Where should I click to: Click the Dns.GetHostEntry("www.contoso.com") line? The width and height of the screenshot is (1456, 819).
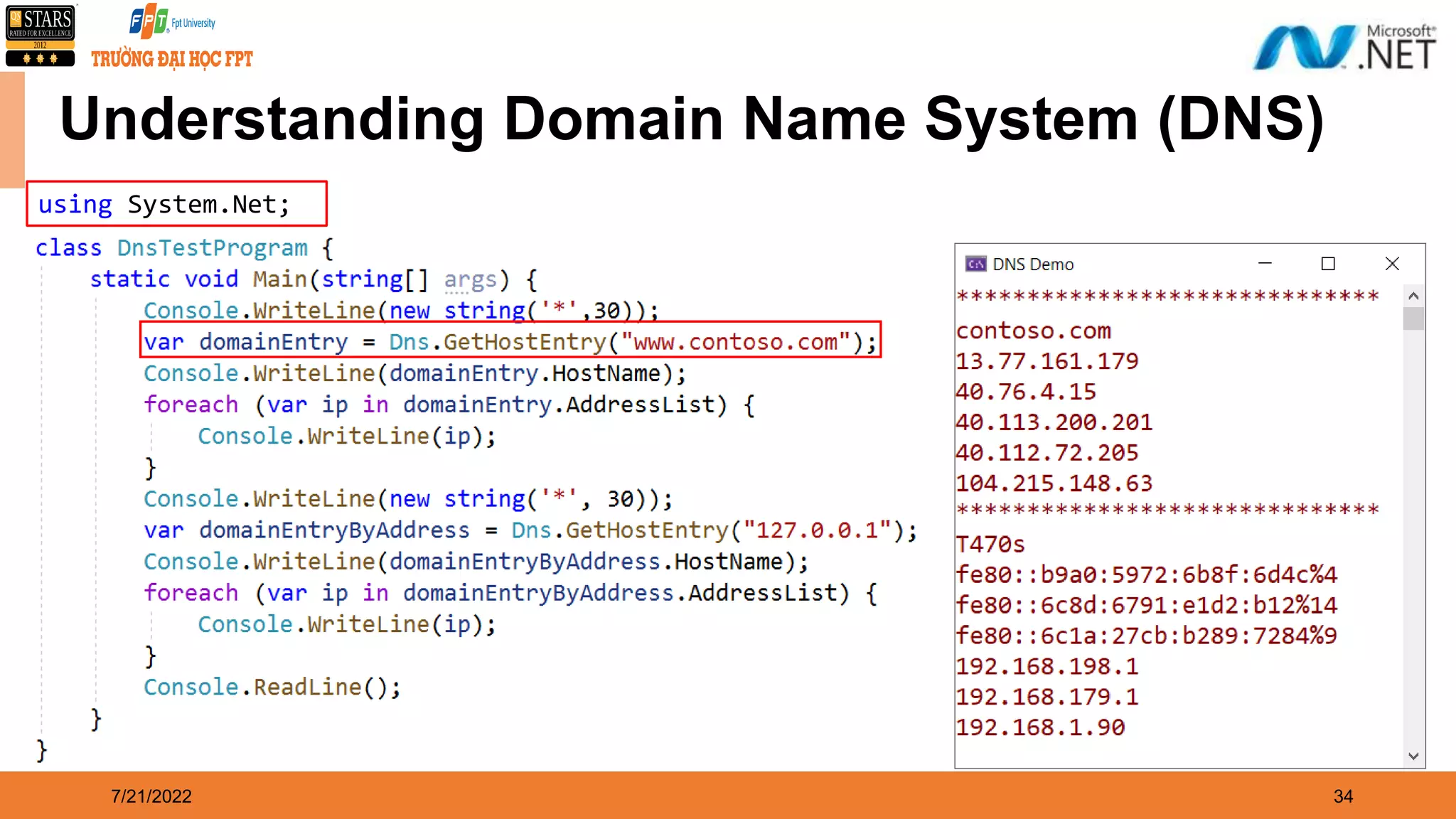[510, 342]
